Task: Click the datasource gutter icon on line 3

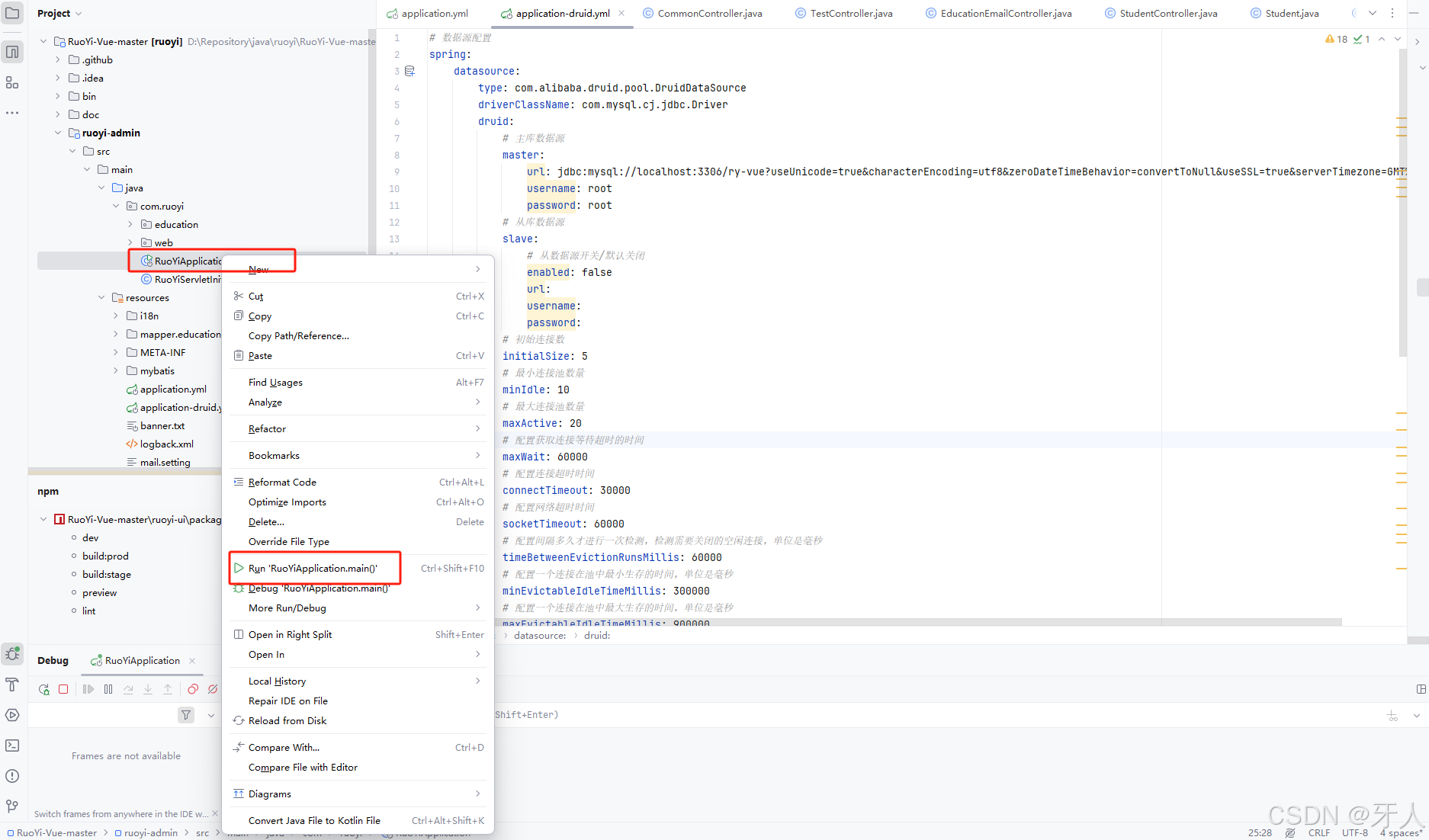Action: tap(409, 71)
